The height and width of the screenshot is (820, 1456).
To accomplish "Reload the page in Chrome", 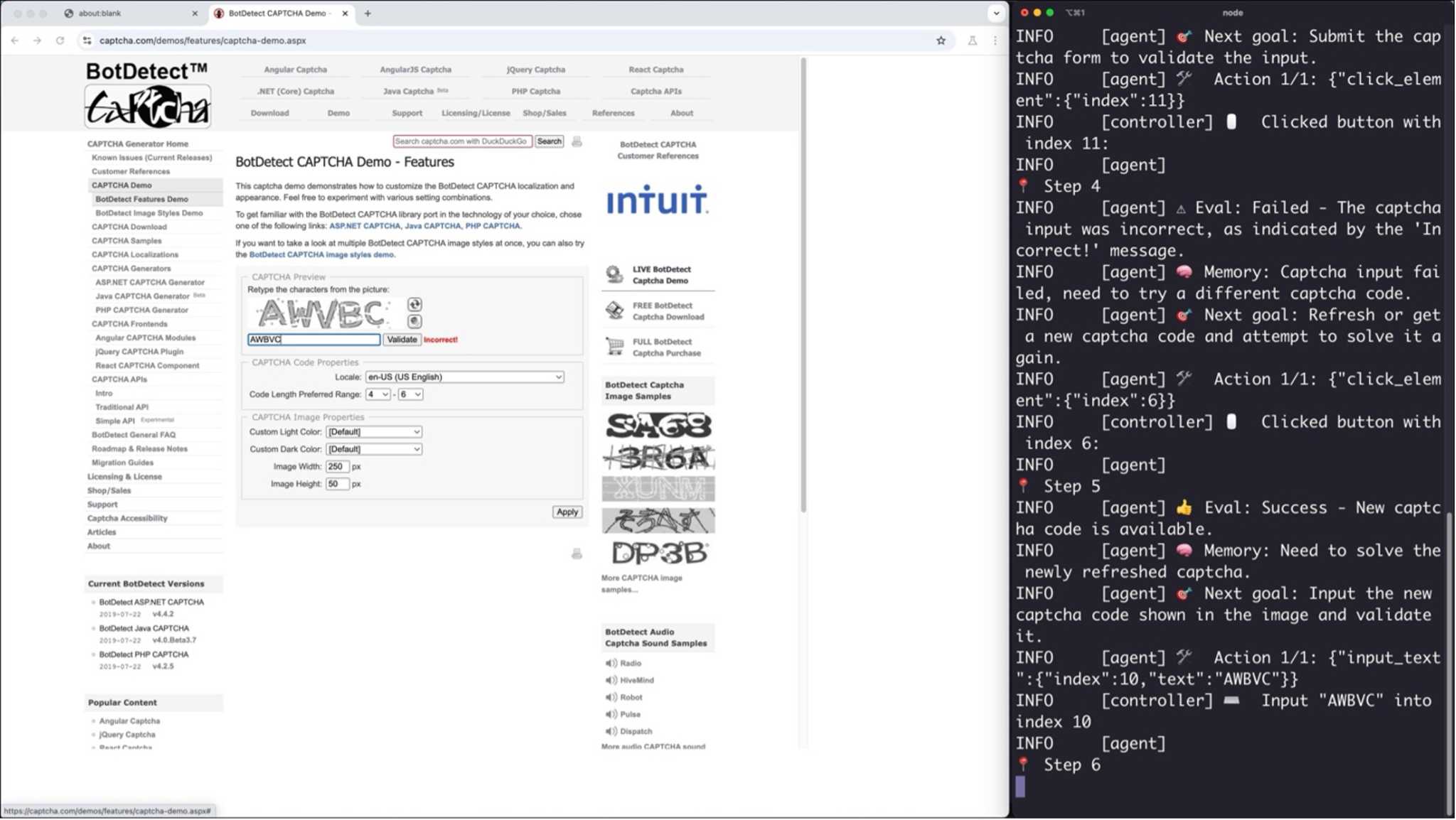I will tap(60, 41).
